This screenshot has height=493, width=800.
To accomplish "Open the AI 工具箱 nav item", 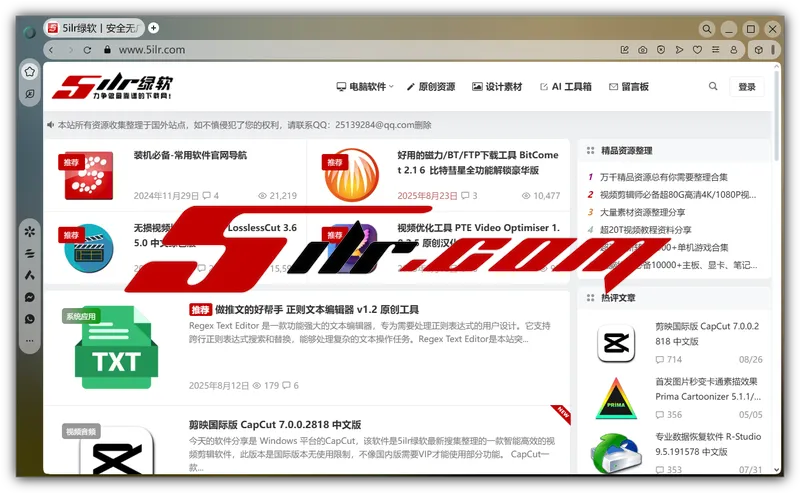I will [x=566, y=87].
